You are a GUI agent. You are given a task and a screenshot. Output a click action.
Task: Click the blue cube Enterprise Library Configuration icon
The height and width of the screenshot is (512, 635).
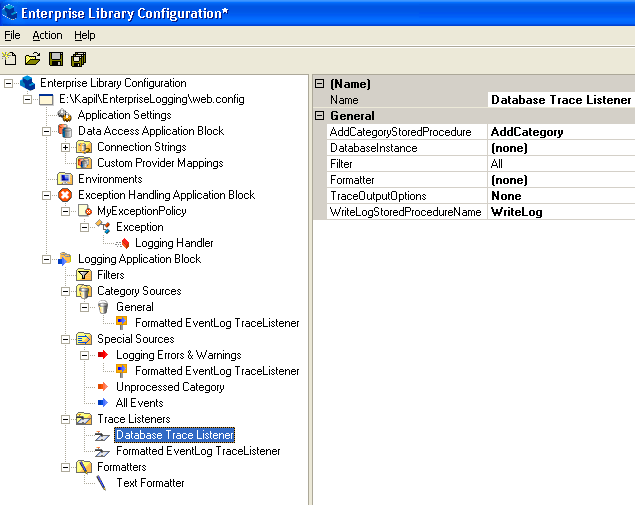coord(28,83)
